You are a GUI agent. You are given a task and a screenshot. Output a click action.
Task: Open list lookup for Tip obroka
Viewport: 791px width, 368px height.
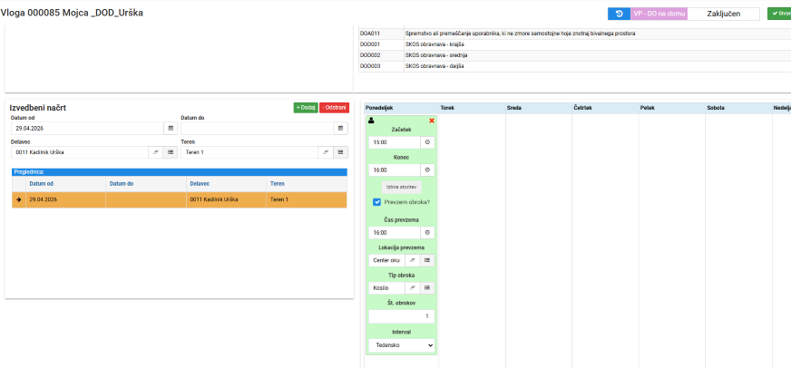427,288
